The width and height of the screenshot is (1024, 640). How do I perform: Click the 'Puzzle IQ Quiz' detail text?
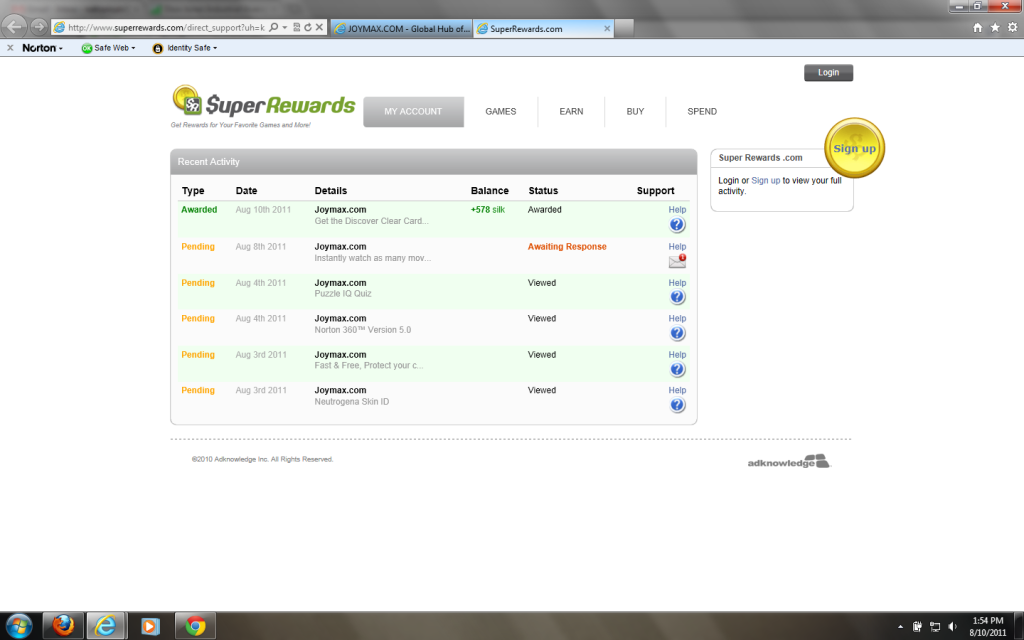[343, 294]
